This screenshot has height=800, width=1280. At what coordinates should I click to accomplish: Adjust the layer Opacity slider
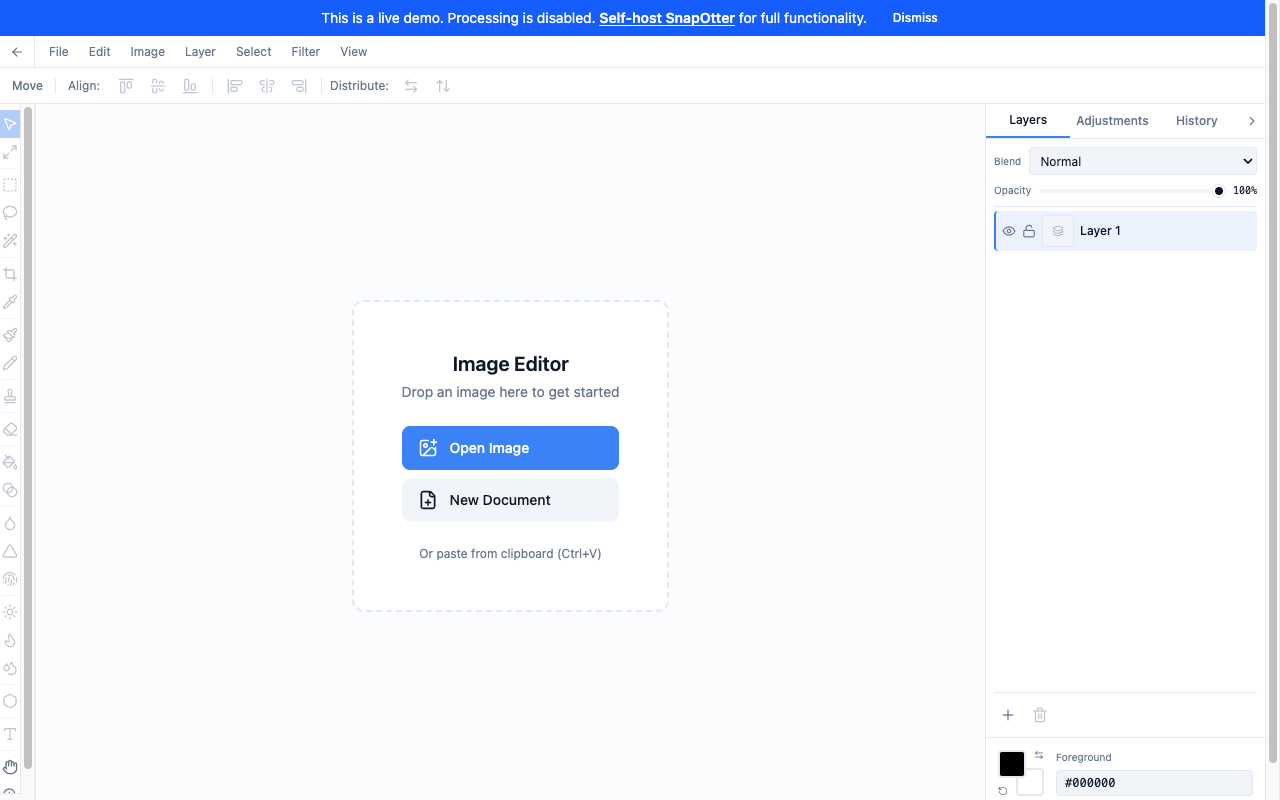[x=1131, y=191]
